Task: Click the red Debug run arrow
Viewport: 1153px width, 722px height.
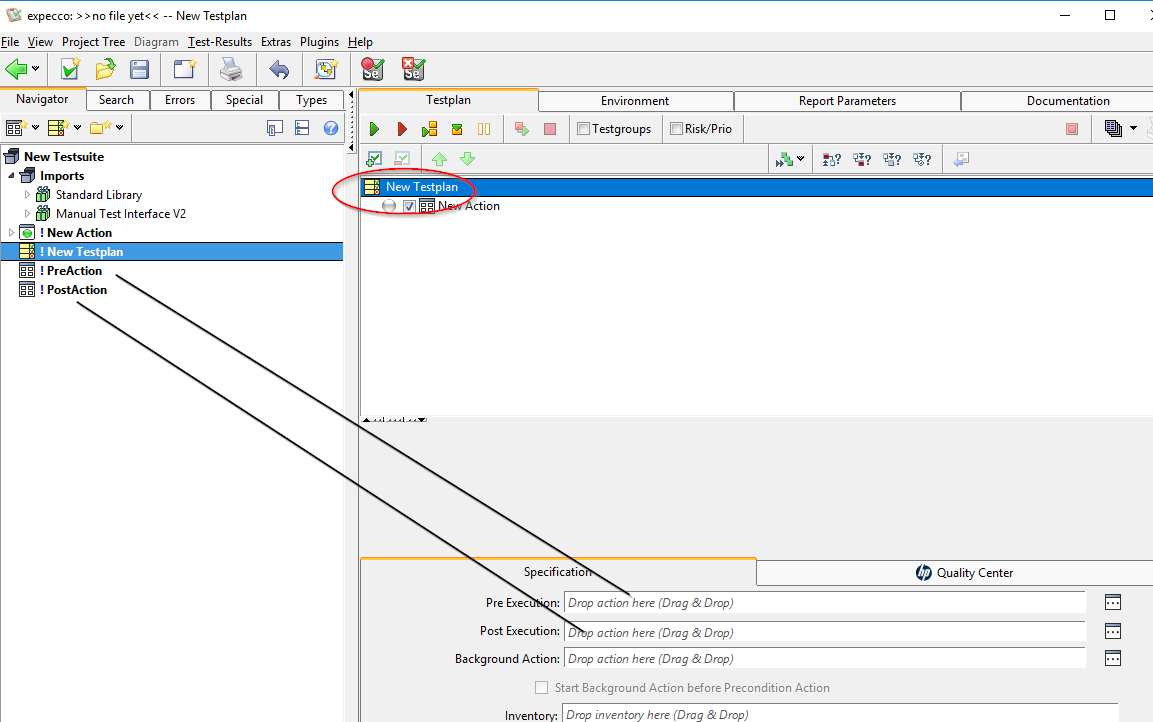Action: [402, 129]
